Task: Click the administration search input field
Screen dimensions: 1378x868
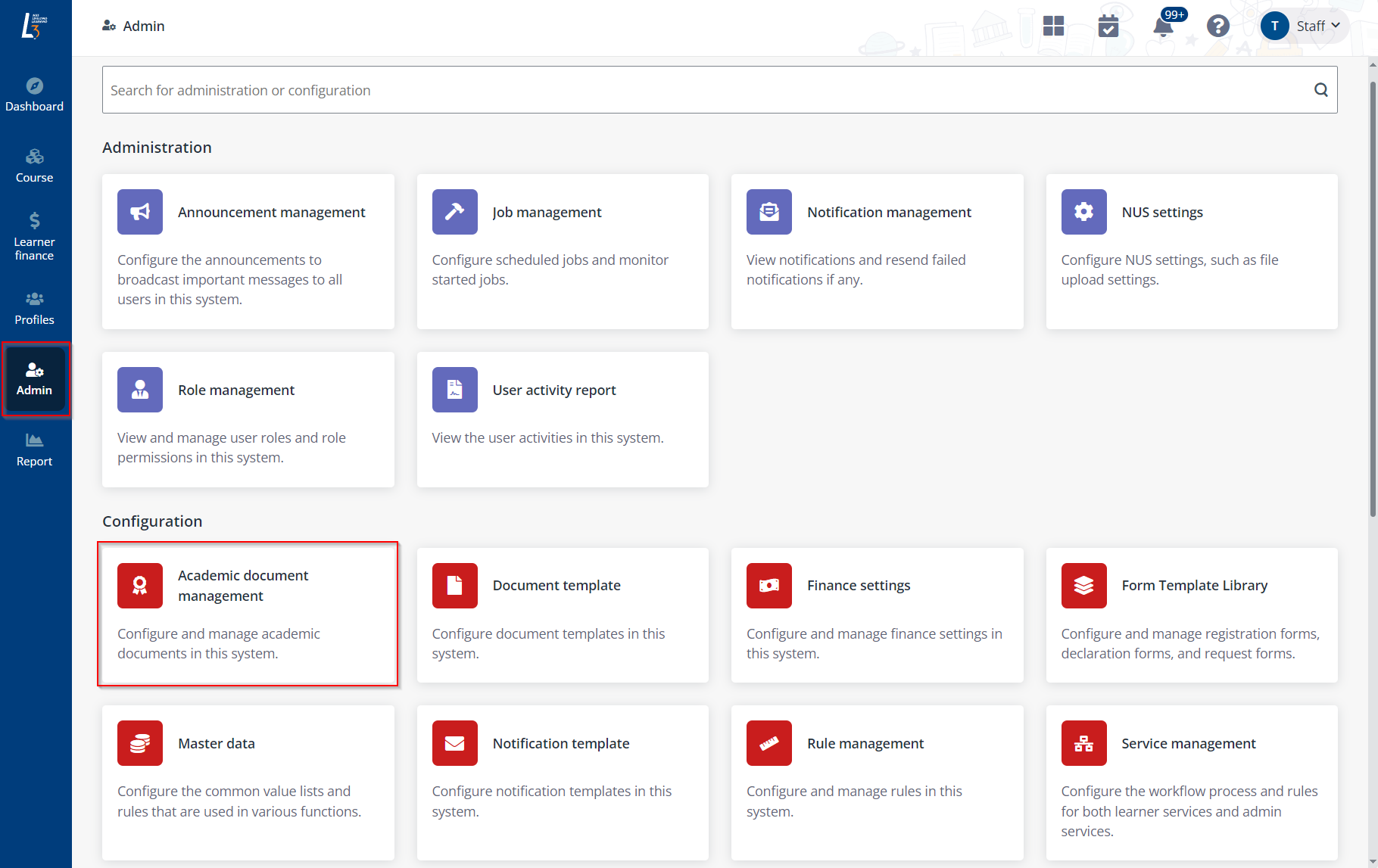Action: [x=704, y=90]
